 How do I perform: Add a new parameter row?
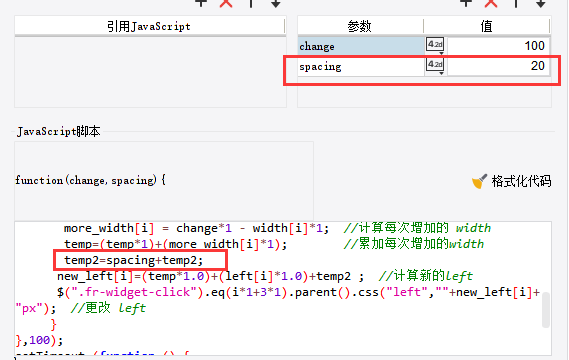[x=466, y=3]
